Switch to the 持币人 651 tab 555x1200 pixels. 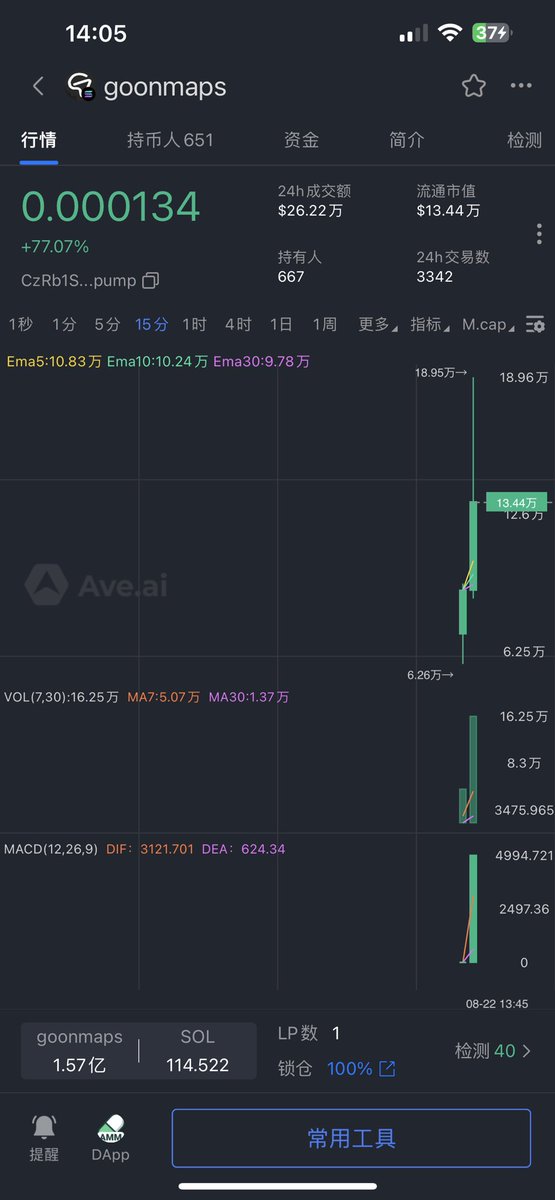click(170, 140)
